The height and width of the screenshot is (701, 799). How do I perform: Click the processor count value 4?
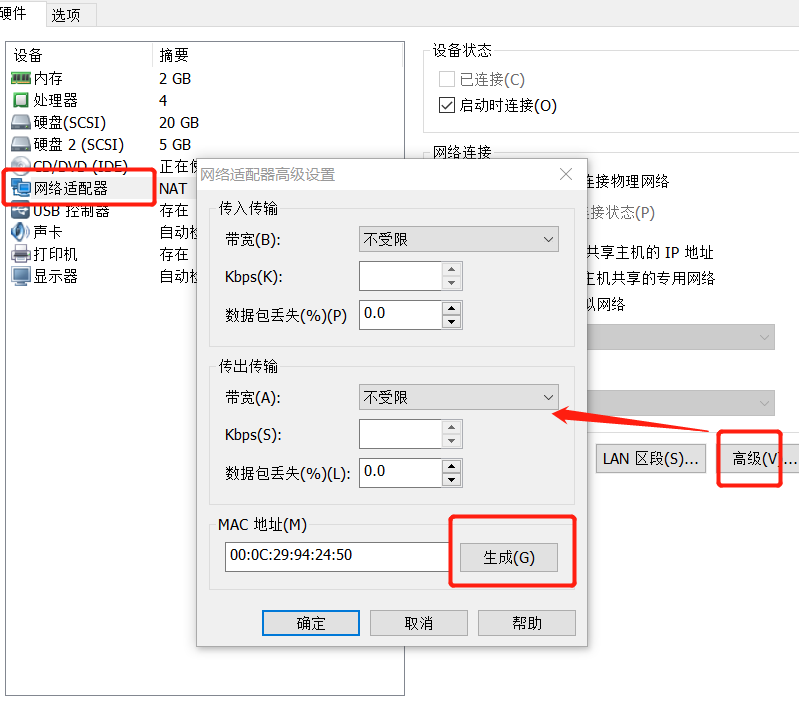coord(163,100)
